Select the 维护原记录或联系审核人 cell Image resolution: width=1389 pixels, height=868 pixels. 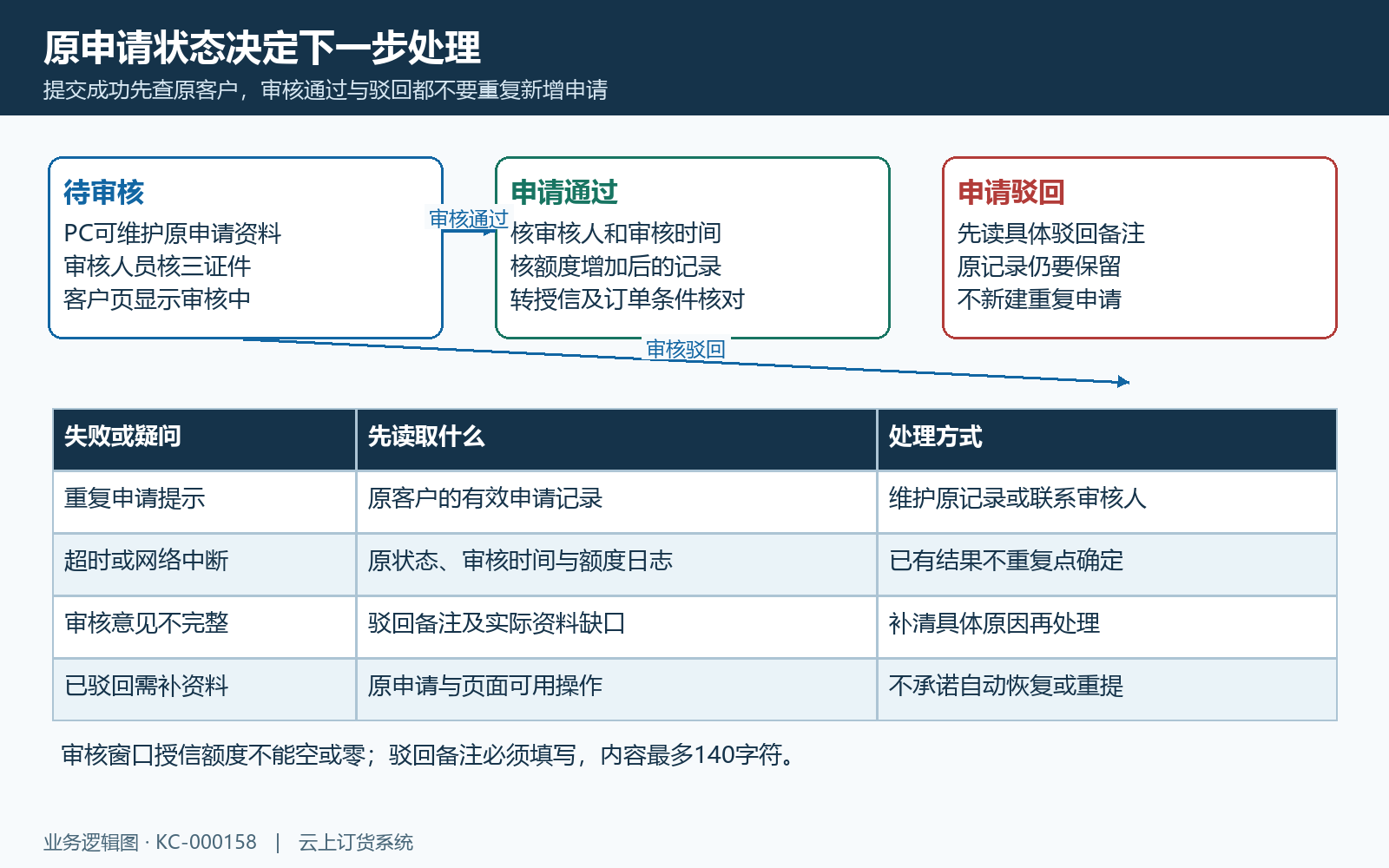(1107, 502)
